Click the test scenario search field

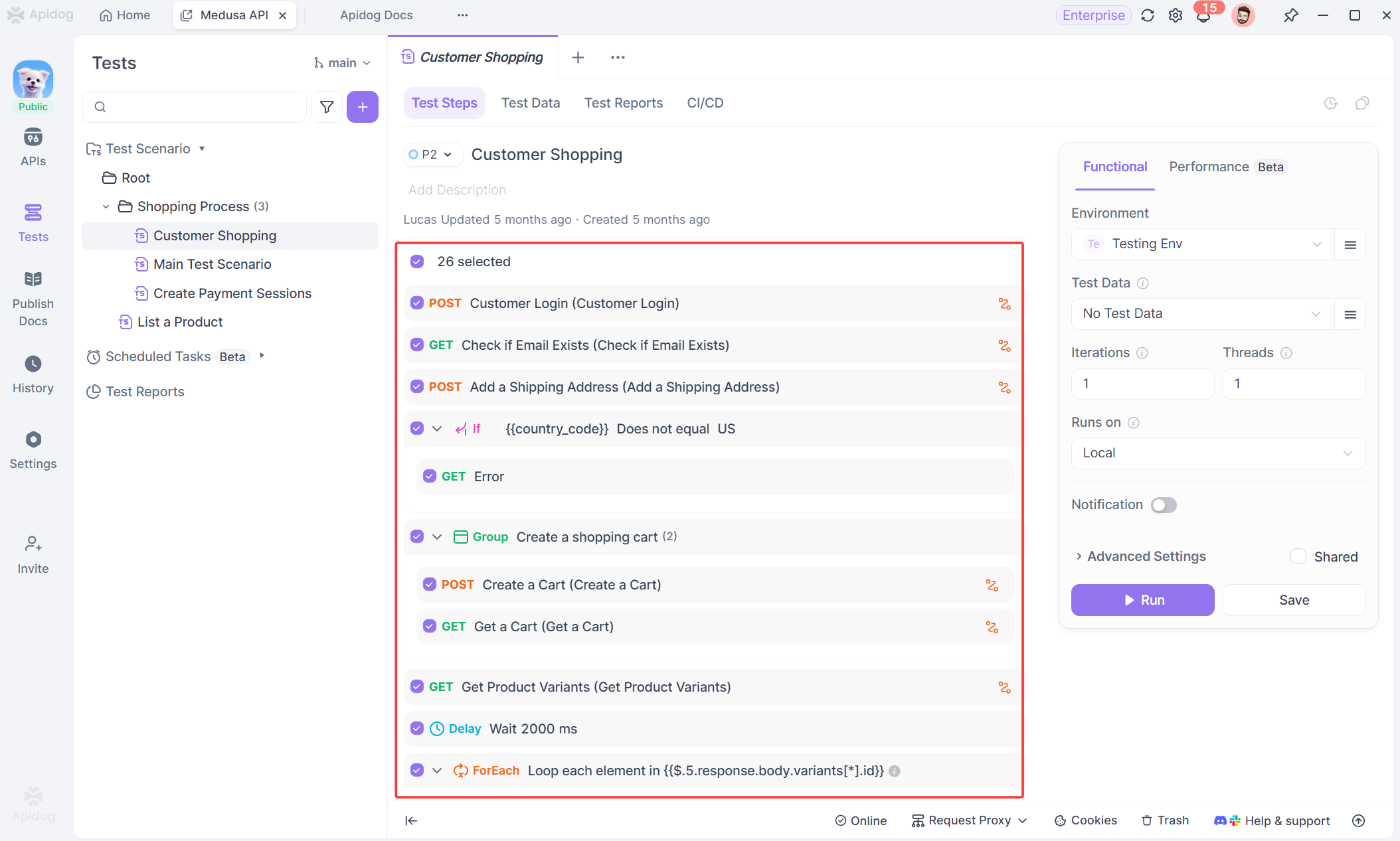pos(194,107)
